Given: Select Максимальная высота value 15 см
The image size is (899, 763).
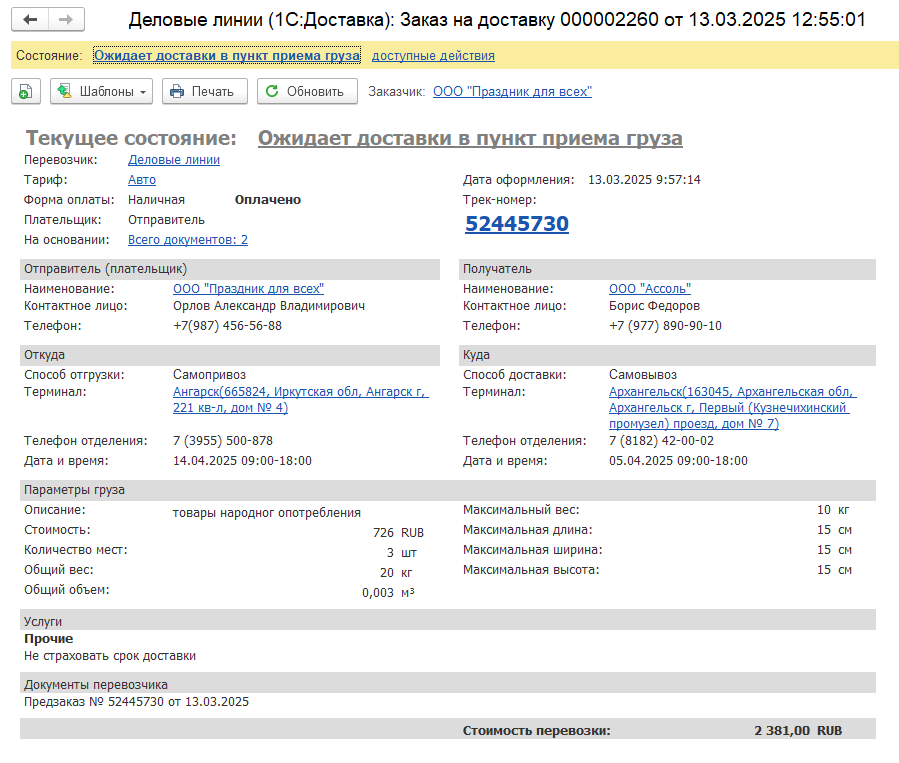Looking at the screenshot, I should 834,570.
